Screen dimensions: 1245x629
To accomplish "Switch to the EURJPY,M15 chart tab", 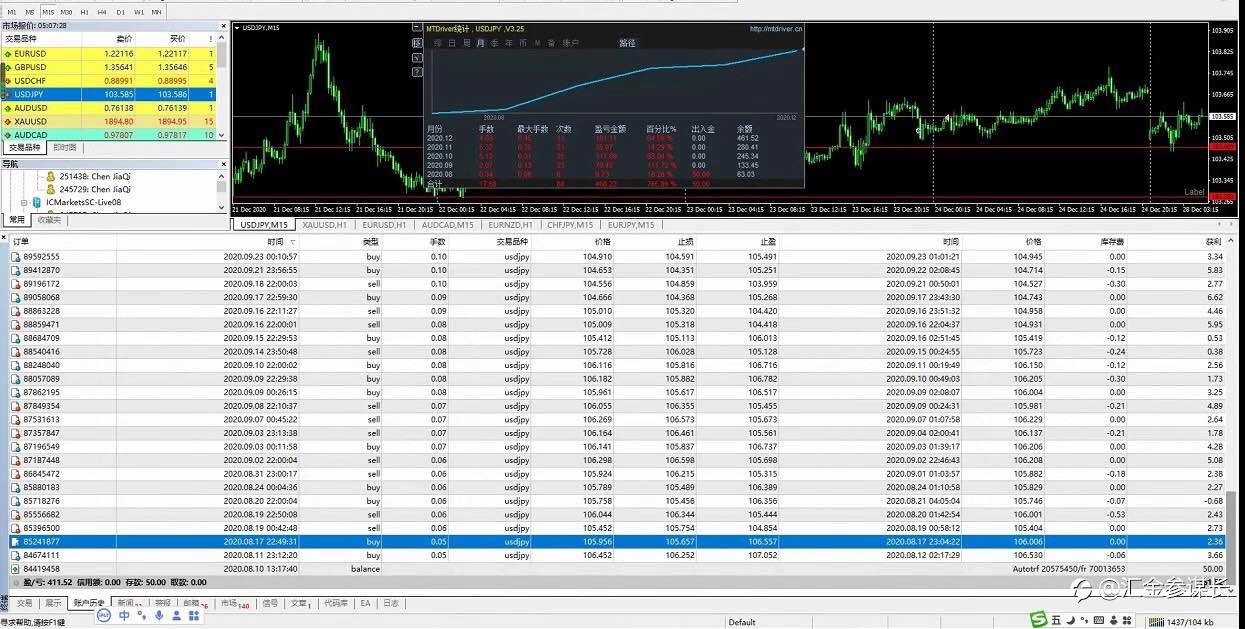I will [x=631, y=225].
